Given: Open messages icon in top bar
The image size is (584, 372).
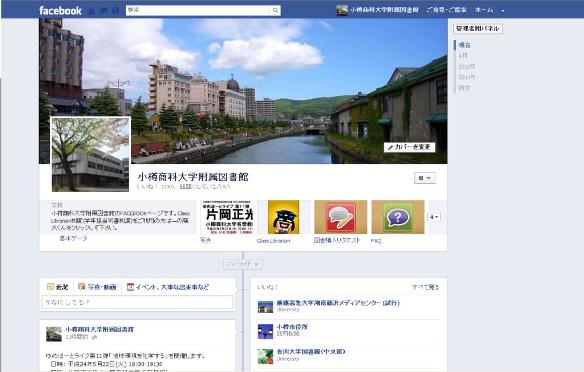Looking at the screenshot, I should 104,11.
